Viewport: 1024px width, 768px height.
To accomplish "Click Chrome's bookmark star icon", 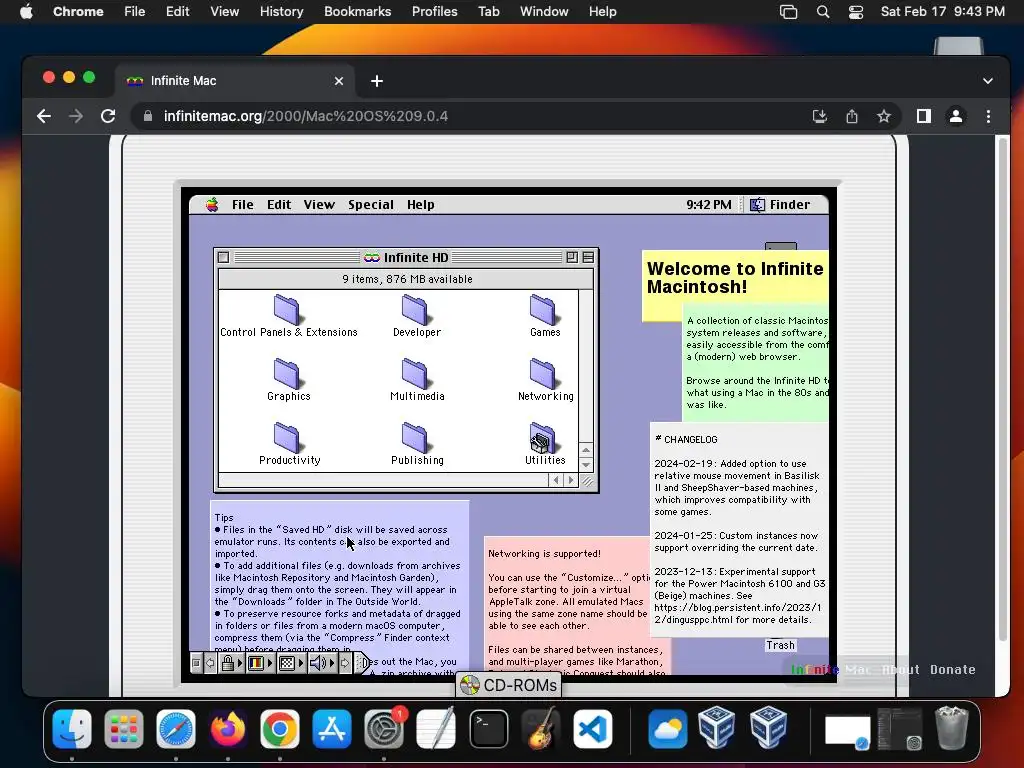I will [x=884, y=116].
